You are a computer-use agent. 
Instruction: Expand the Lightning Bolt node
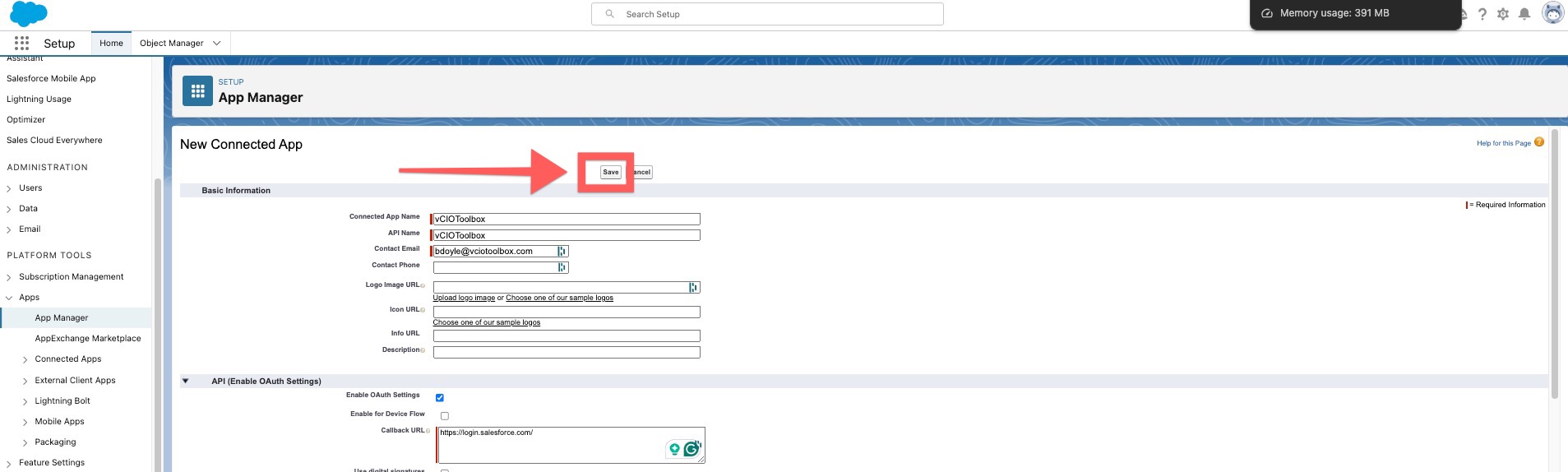[x=25, y=402]
